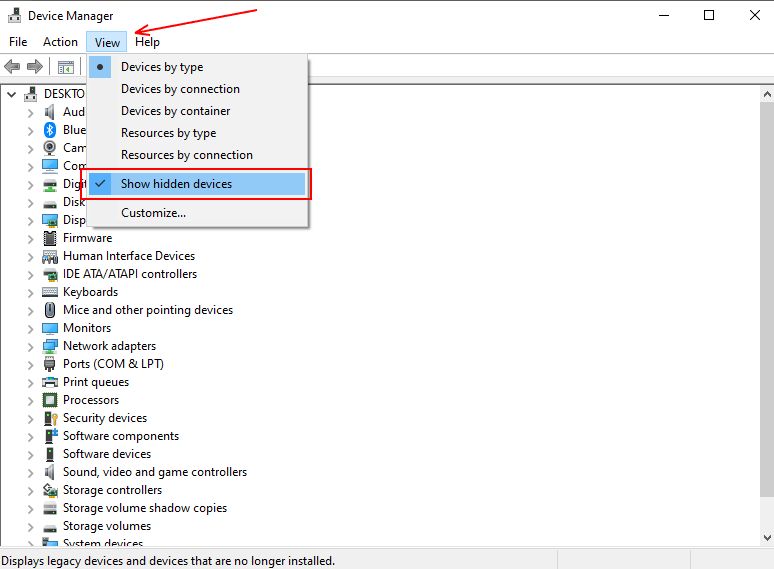Click the Mice and other pointing devices icon
The image size is (774, 569).
[50, 310]
